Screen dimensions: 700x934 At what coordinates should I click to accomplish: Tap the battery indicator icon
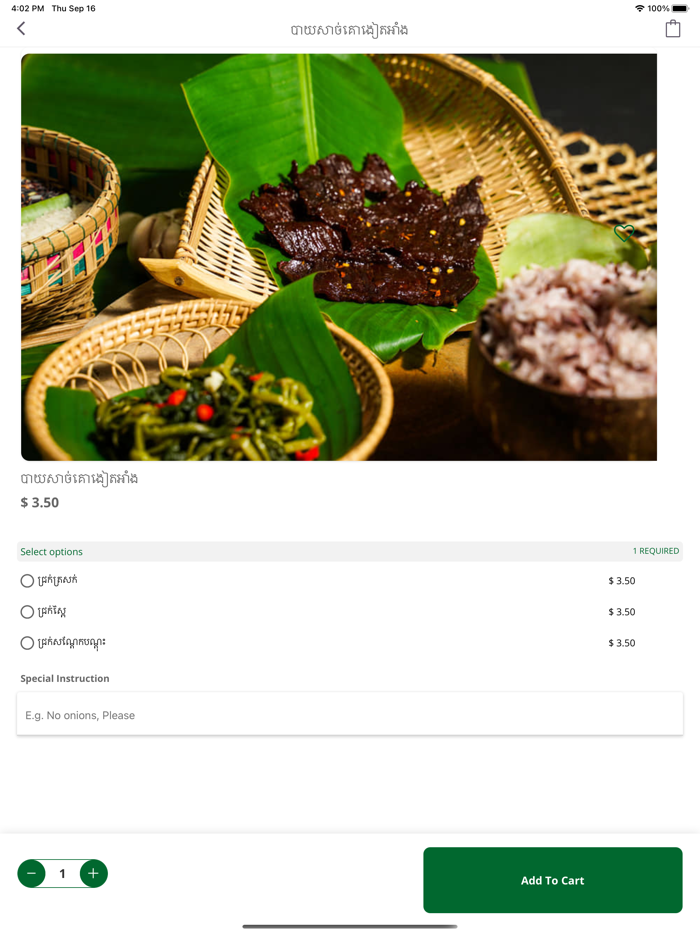680,8
